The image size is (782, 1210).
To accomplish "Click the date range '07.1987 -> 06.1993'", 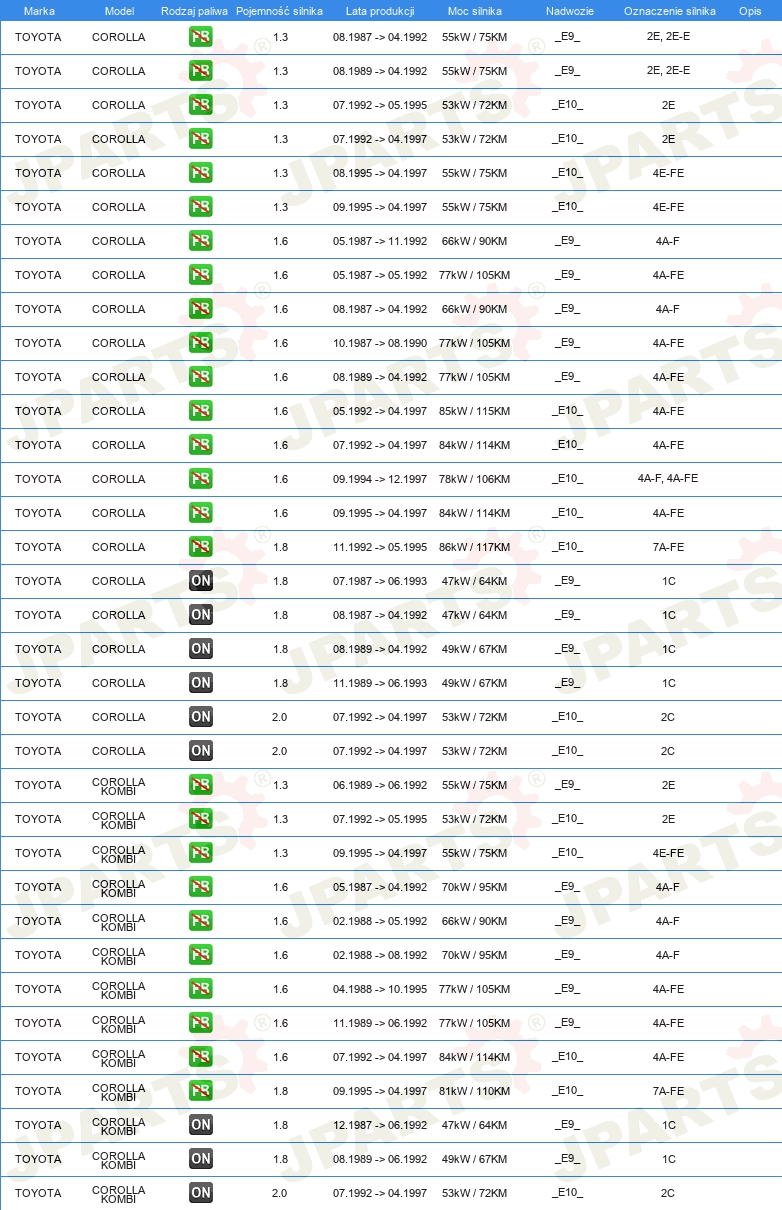I will (380, 581).
